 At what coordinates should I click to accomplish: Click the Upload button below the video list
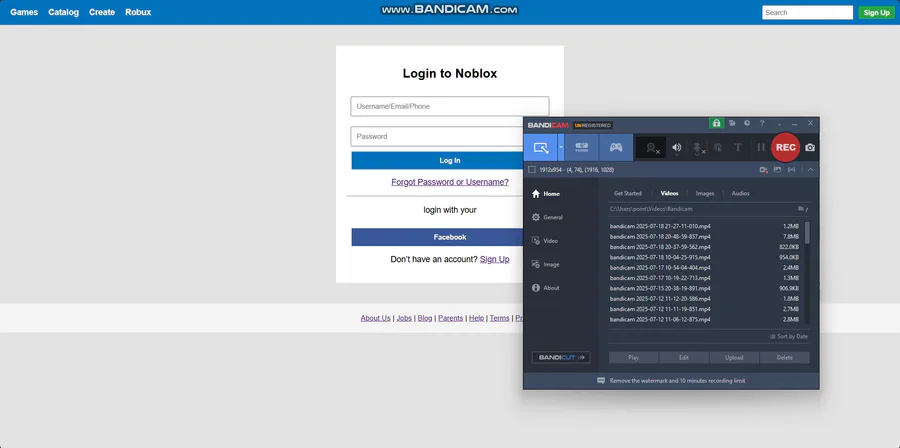click(x=734, y=357)
